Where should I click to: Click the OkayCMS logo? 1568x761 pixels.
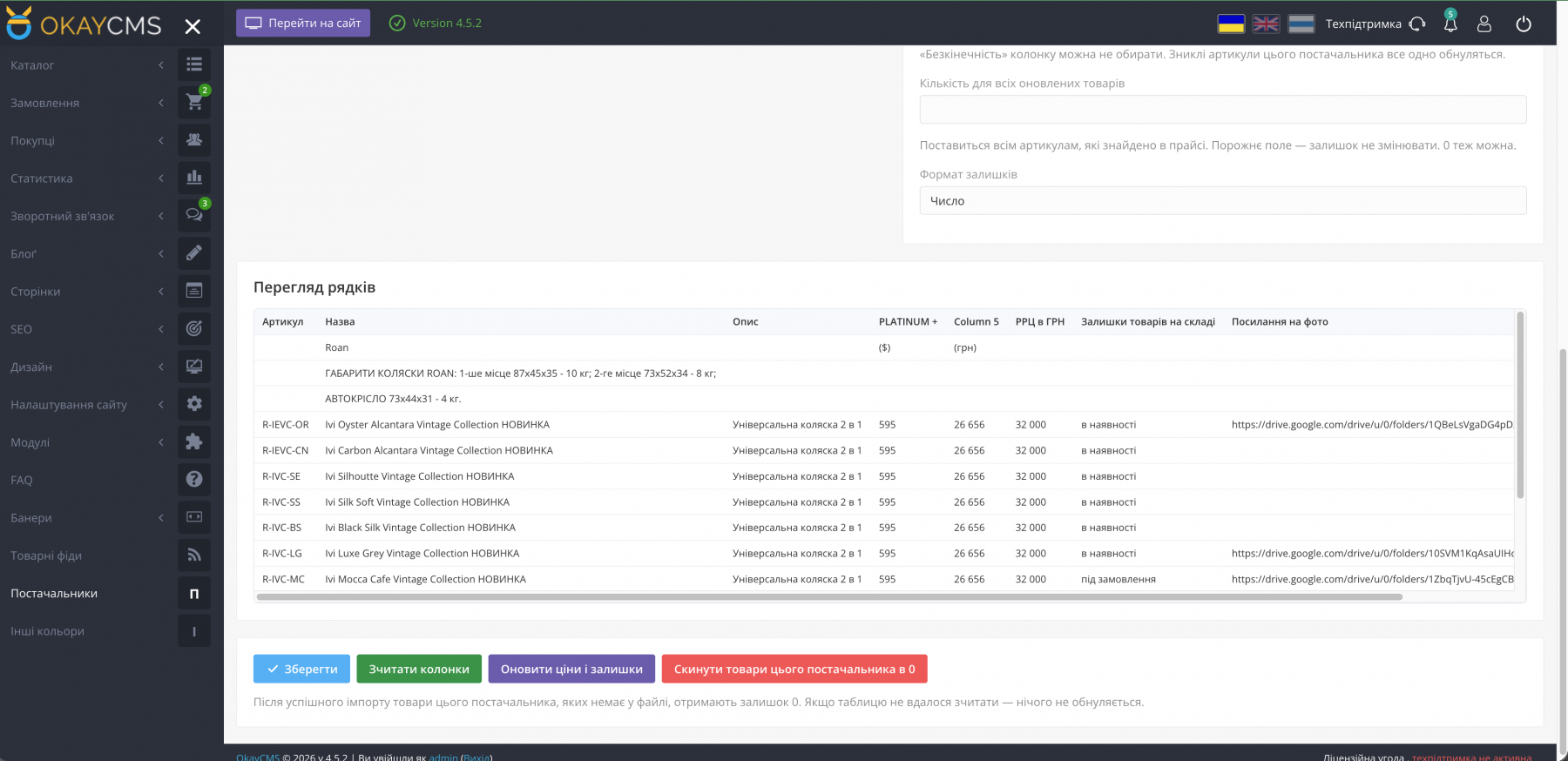click(84, 24)
